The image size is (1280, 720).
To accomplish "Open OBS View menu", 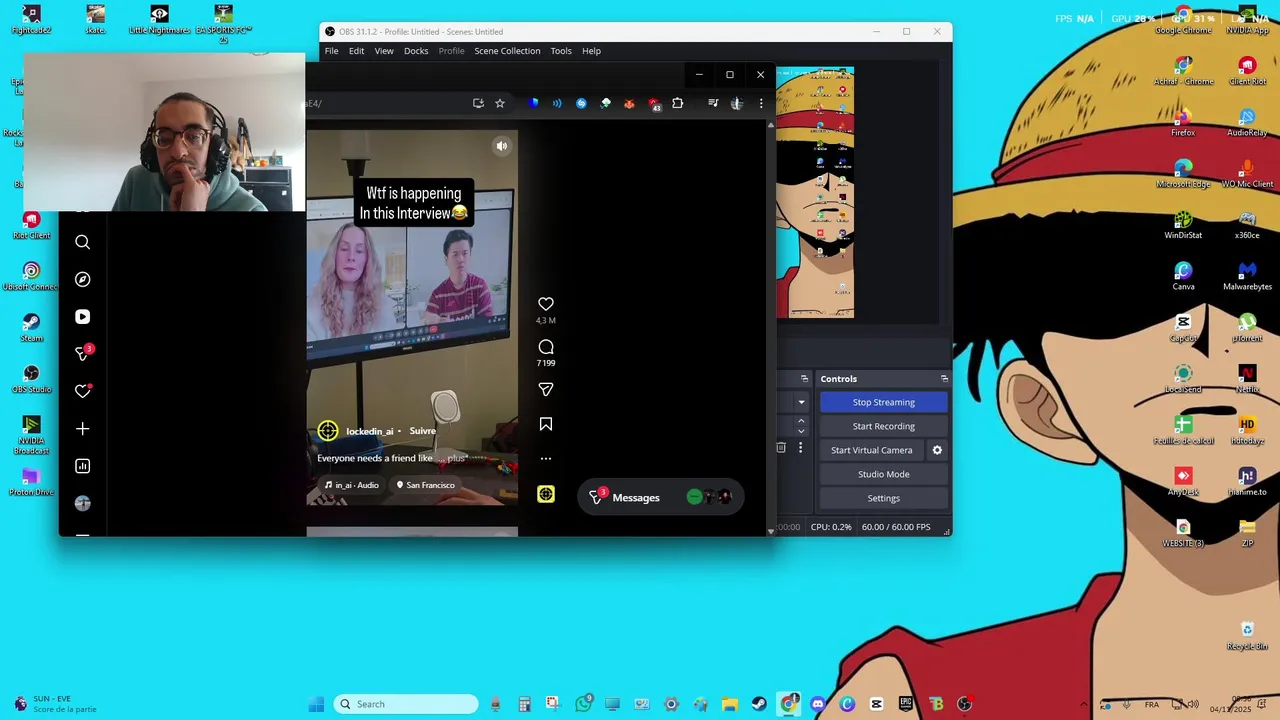I will (384, 51).
